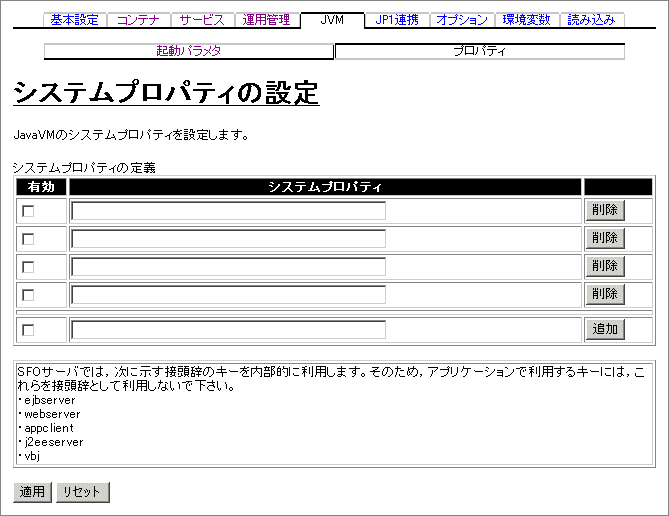Go to the 運用管理 tab

[266, 20]
